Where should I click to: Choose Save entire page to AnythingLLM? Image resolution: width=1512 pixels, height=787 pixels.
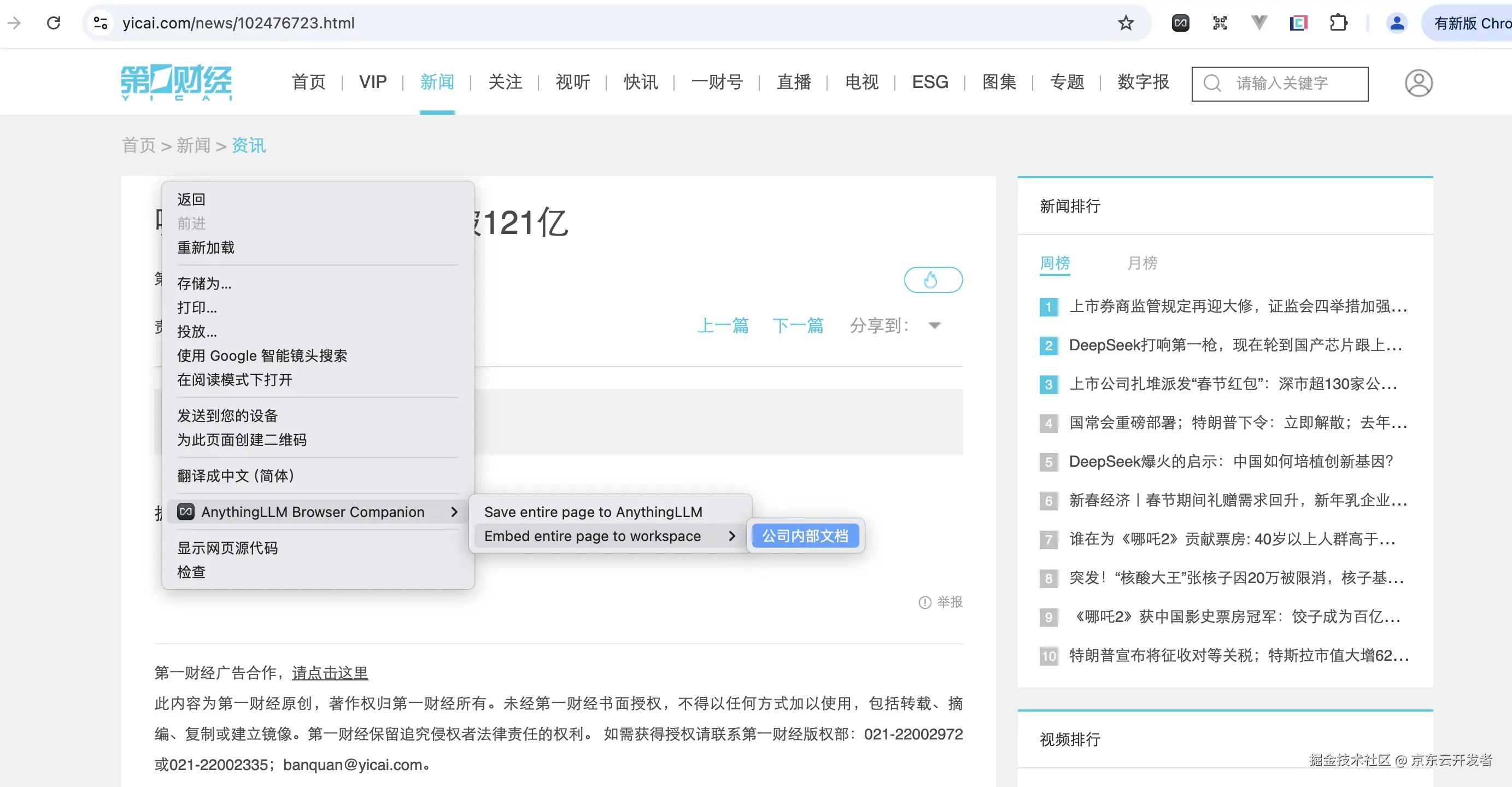(593, 512)
